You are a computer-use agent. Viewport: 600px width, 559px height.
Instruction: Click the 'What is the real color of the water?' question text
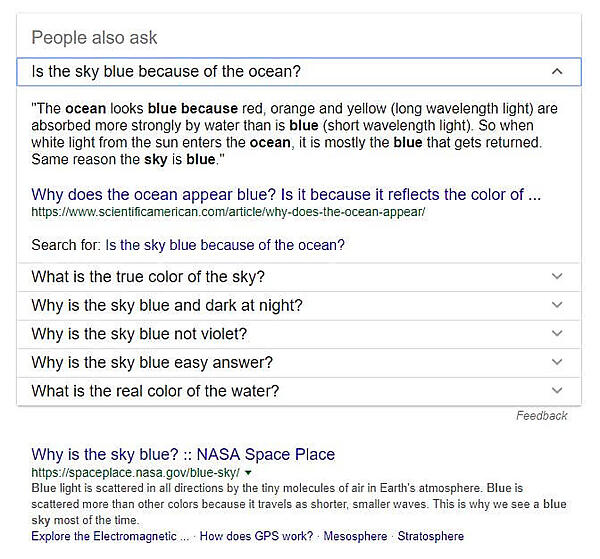[x=155, y=391]
